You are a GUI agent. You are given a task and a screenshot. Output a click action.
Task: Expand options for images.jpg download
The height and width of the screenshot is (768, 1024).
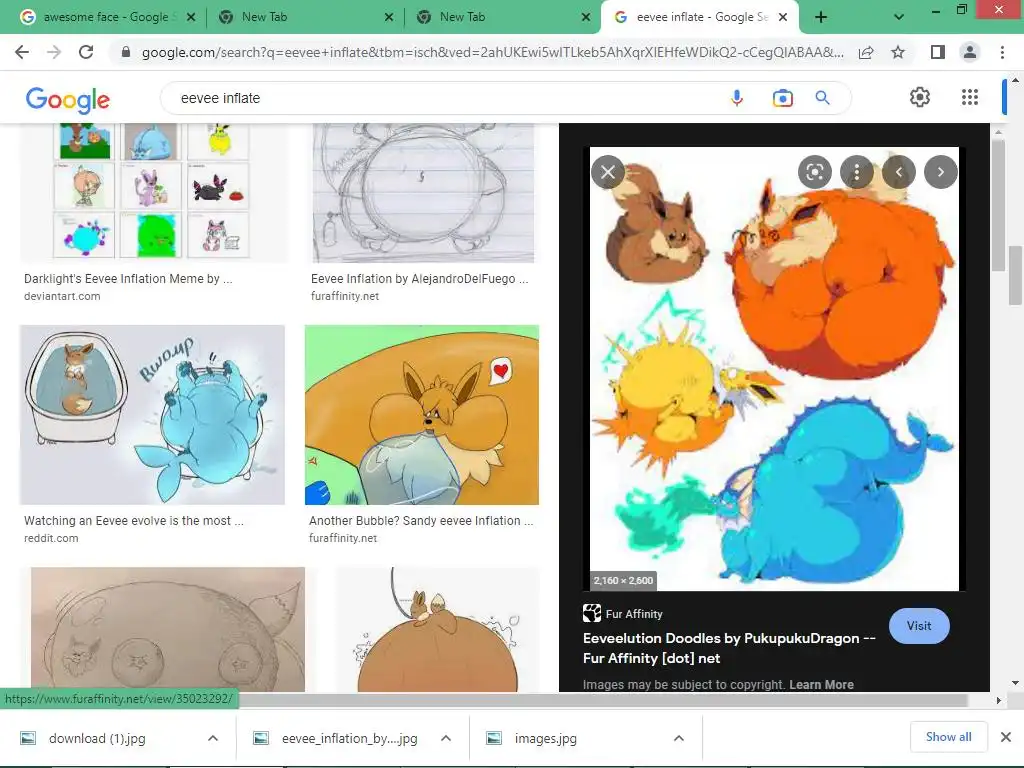679,738
